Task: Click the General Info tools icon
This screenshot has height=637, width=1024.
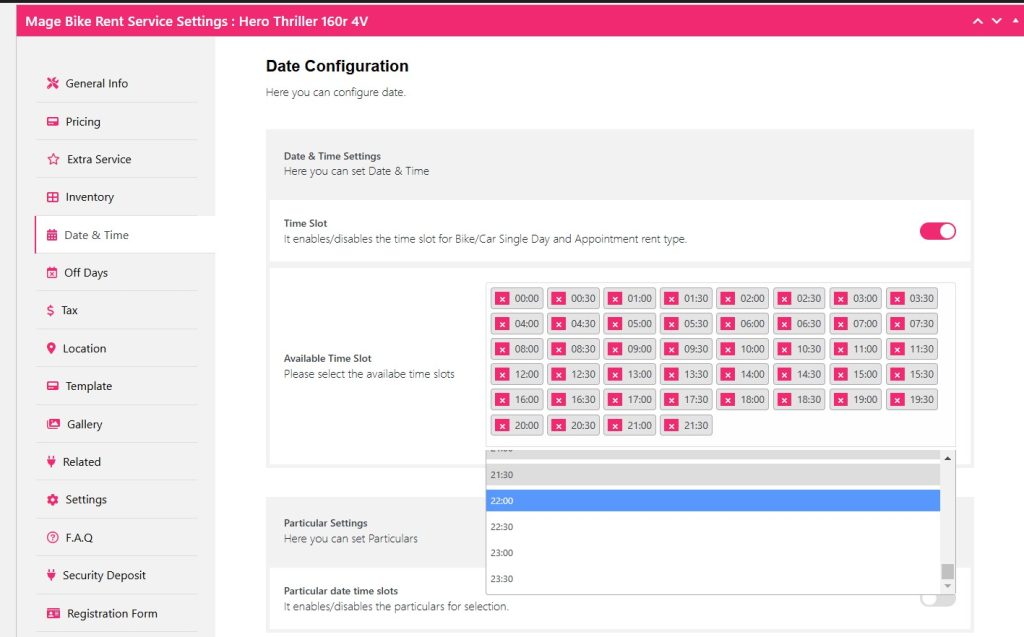Action: coord(53,84)
